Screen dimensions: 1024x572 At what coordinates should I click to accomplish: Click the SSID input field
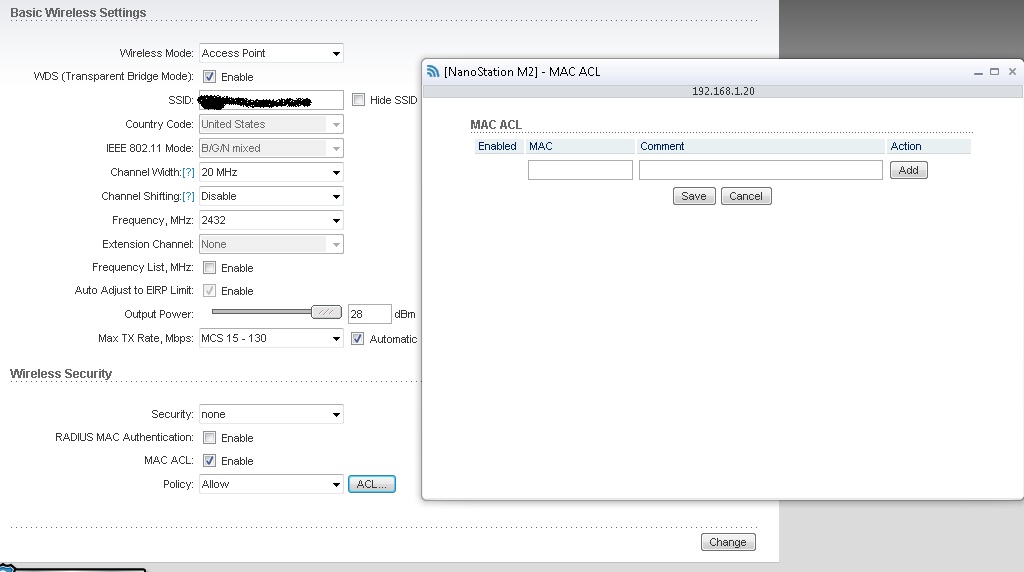271,100
